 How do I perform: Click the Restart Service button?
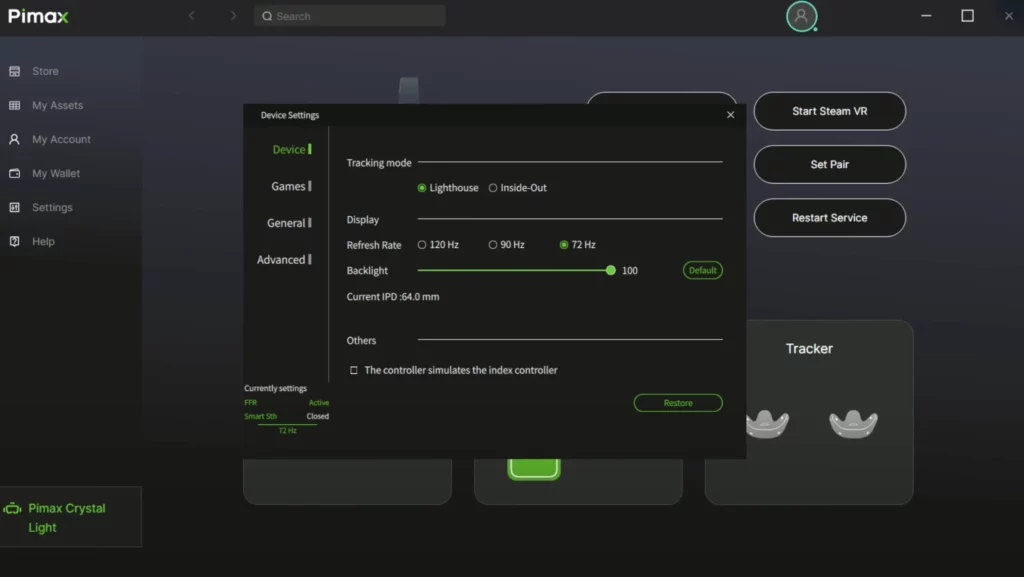pos(829,217)
